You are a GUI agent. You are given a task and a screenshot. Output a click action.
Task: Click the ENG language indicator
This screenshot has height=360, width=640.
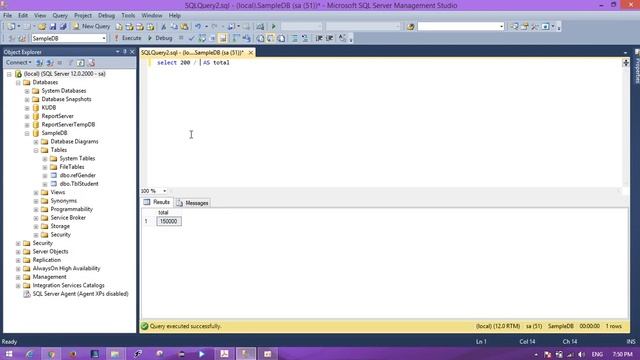pos(597,354)
